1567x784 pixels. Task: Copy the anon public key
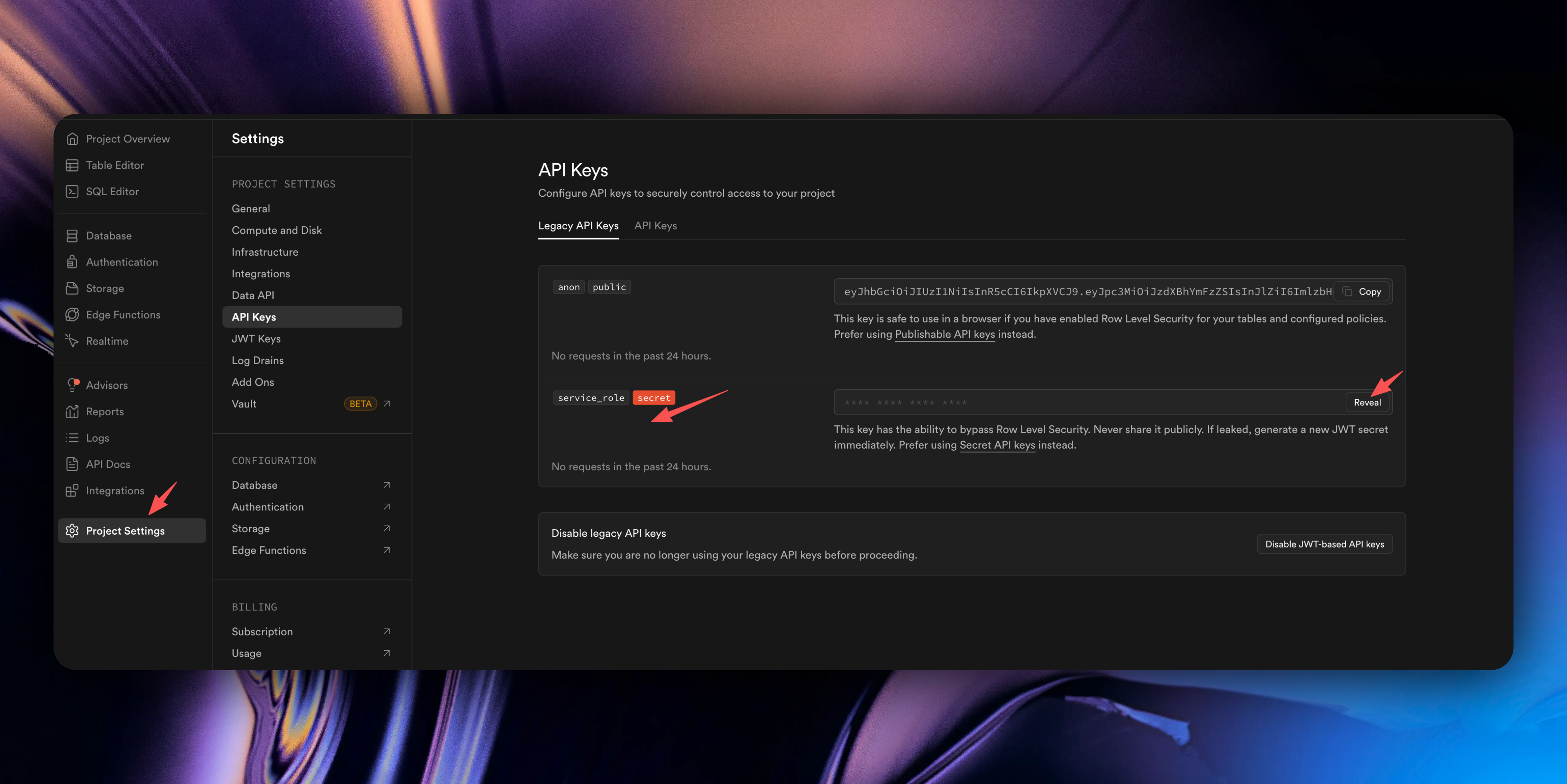pyautogui.click(x=1363, y=292)
